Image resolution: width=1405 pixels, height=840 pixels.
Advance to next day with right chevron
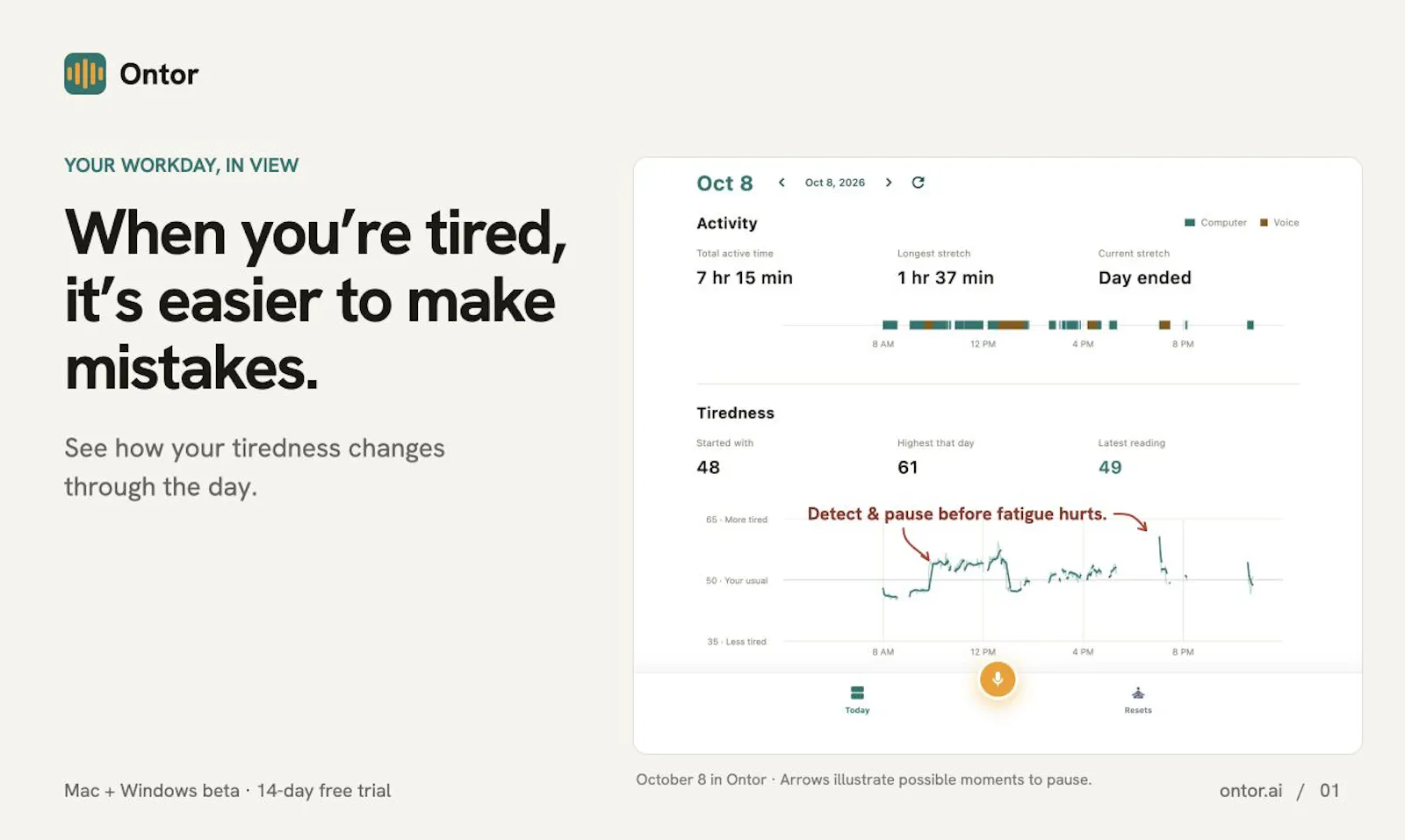889,183
